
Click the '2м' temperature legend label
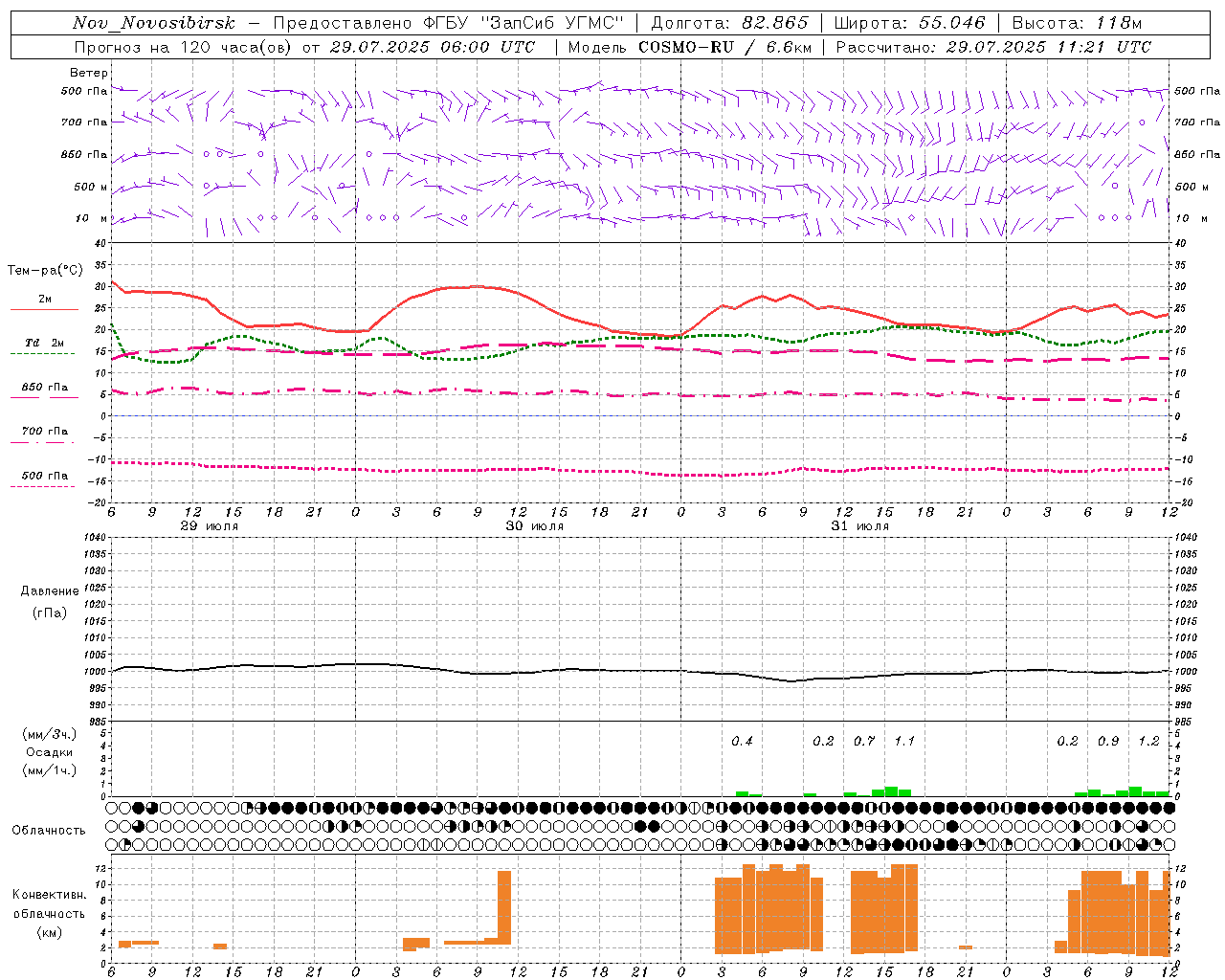click(x=45, y=300)
